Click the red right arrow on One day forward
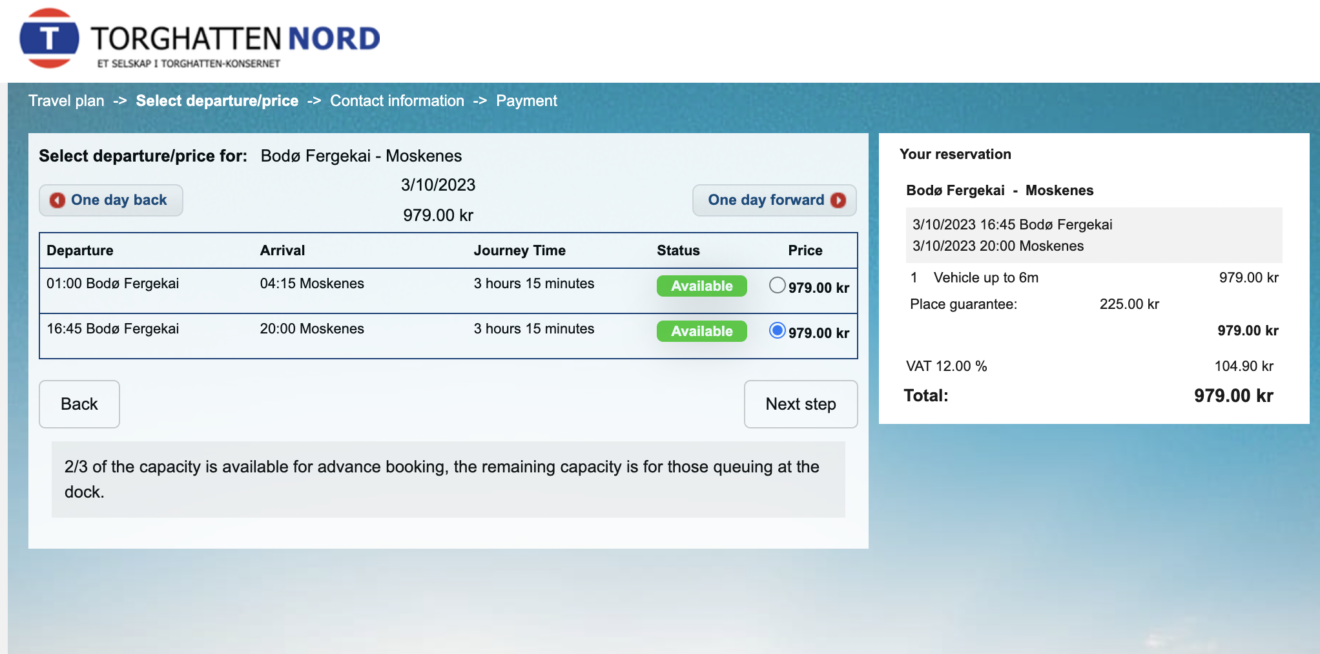Image resolution: width=1320 pixels, height=654 pixels. pyautogui.click(x=838, y=200)
